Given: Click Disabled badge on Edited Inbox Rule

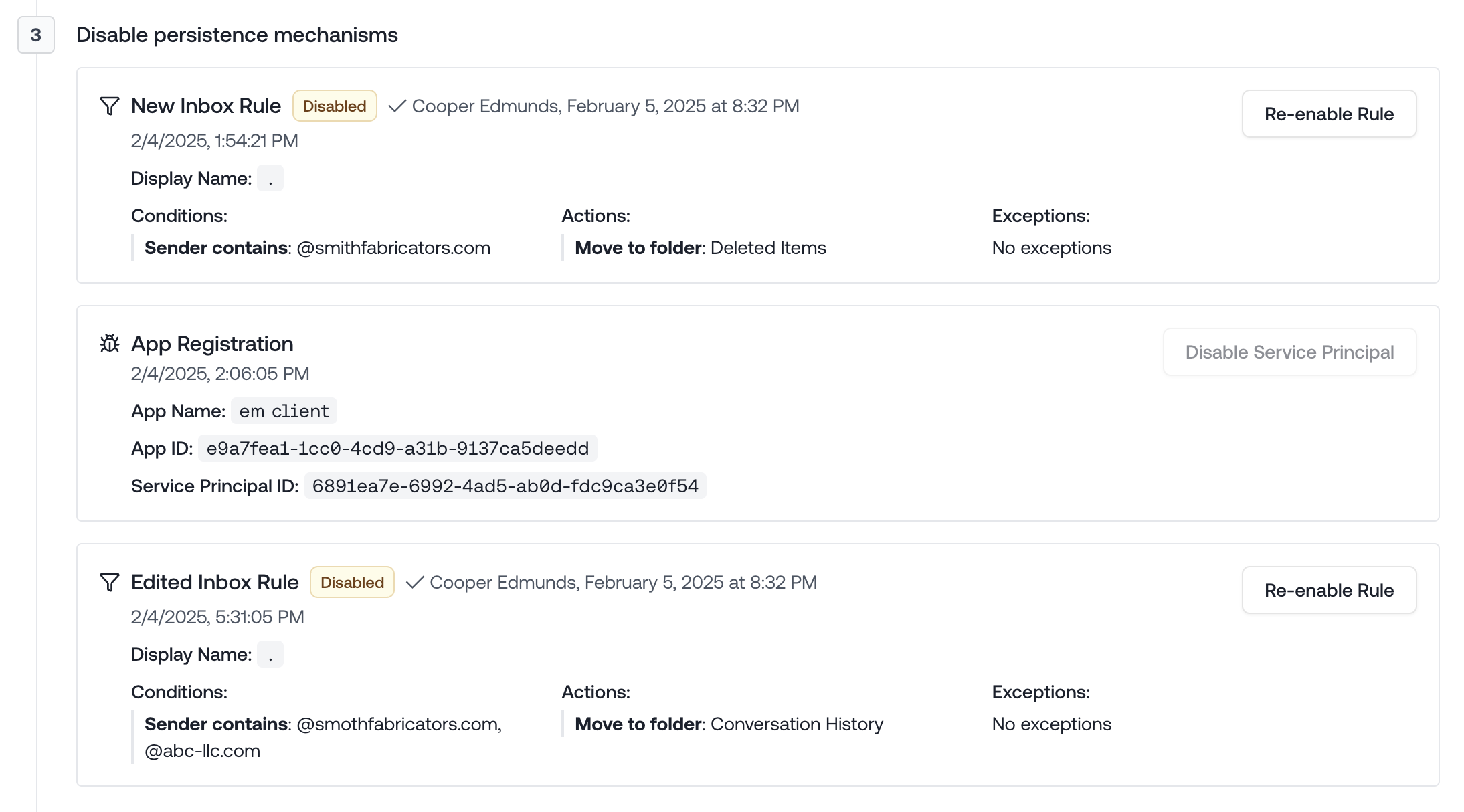Looking at the screenshot, I should (352, 582).
